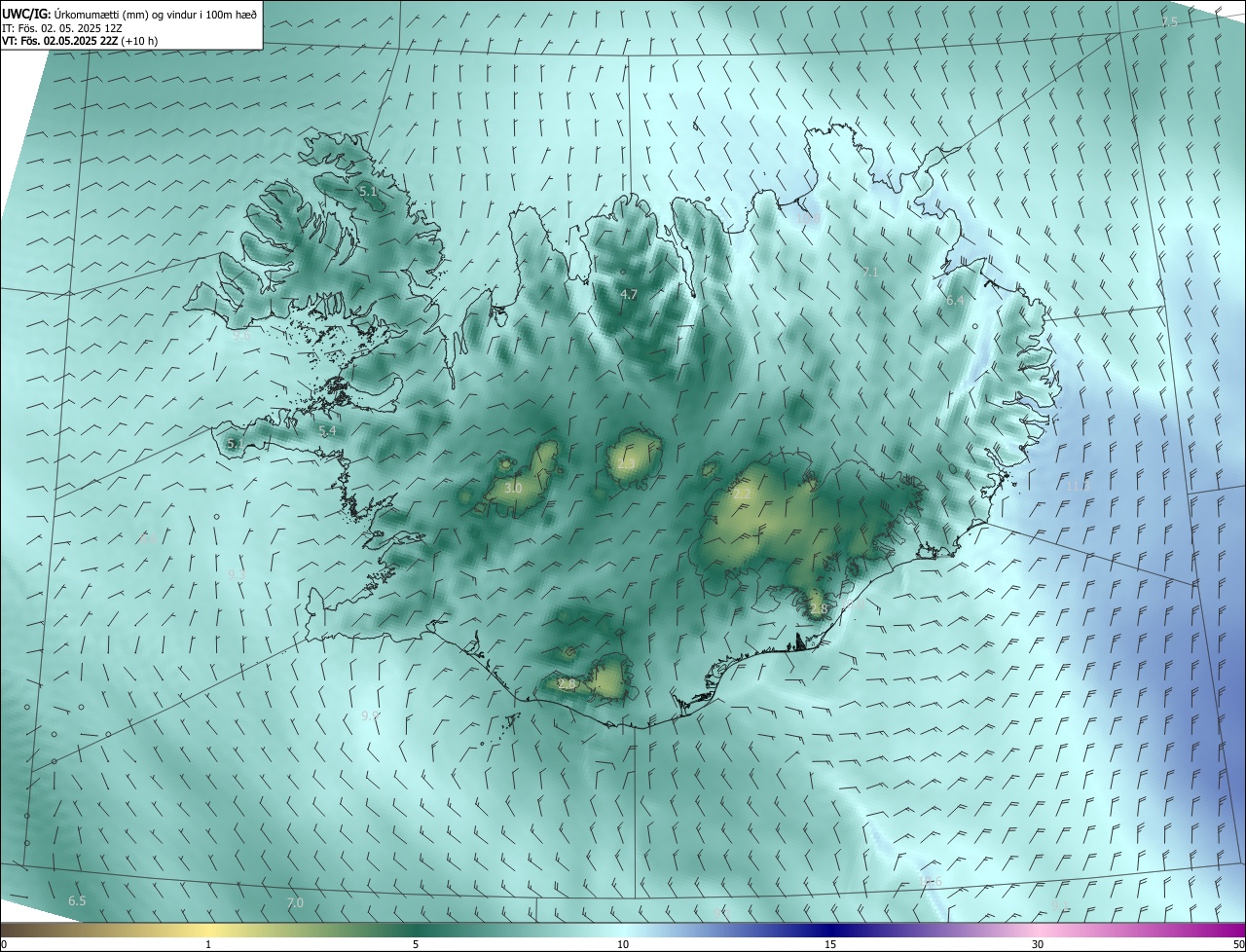
Task: Select the 7.5 value in the top right corner
Action: point(1170,21)
